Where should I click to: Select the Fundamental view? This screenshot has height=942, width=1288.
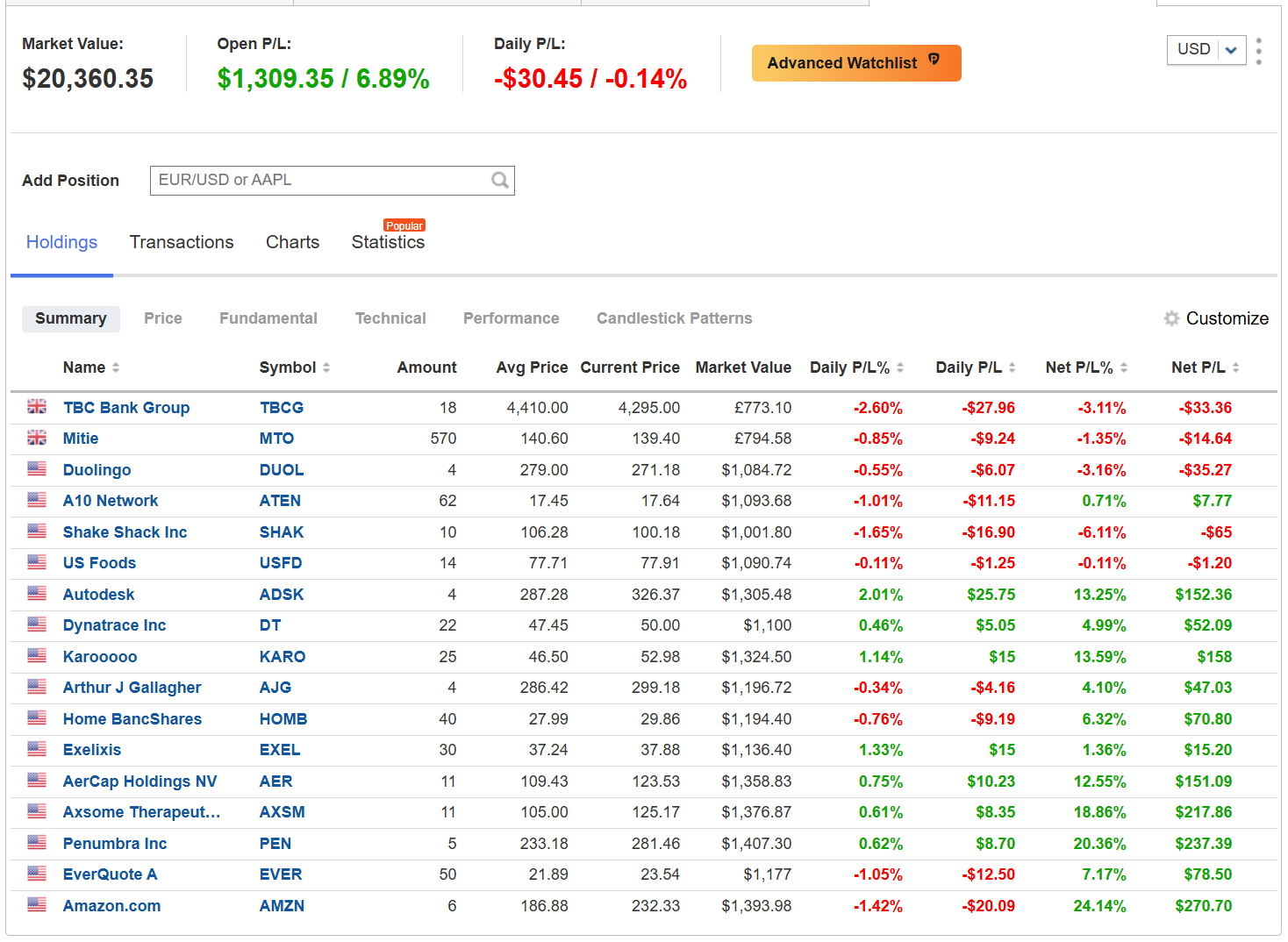pyautogui.click(x=268, y=318)
